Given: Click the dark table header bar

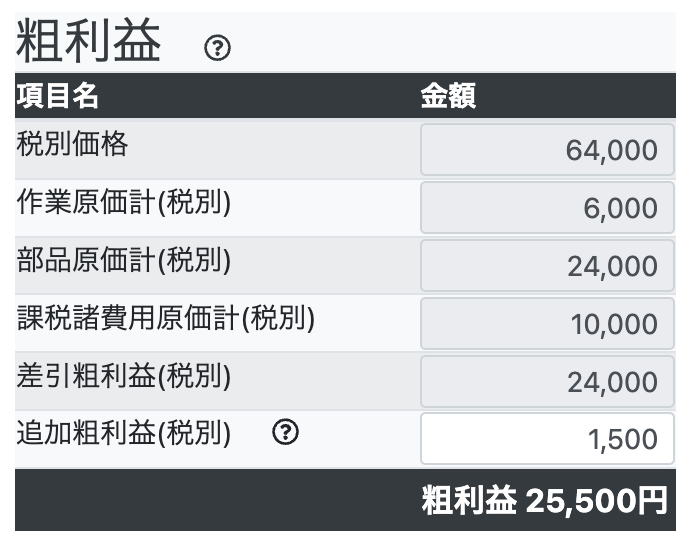Looking at the screenshot, I should tap(345, 96).
